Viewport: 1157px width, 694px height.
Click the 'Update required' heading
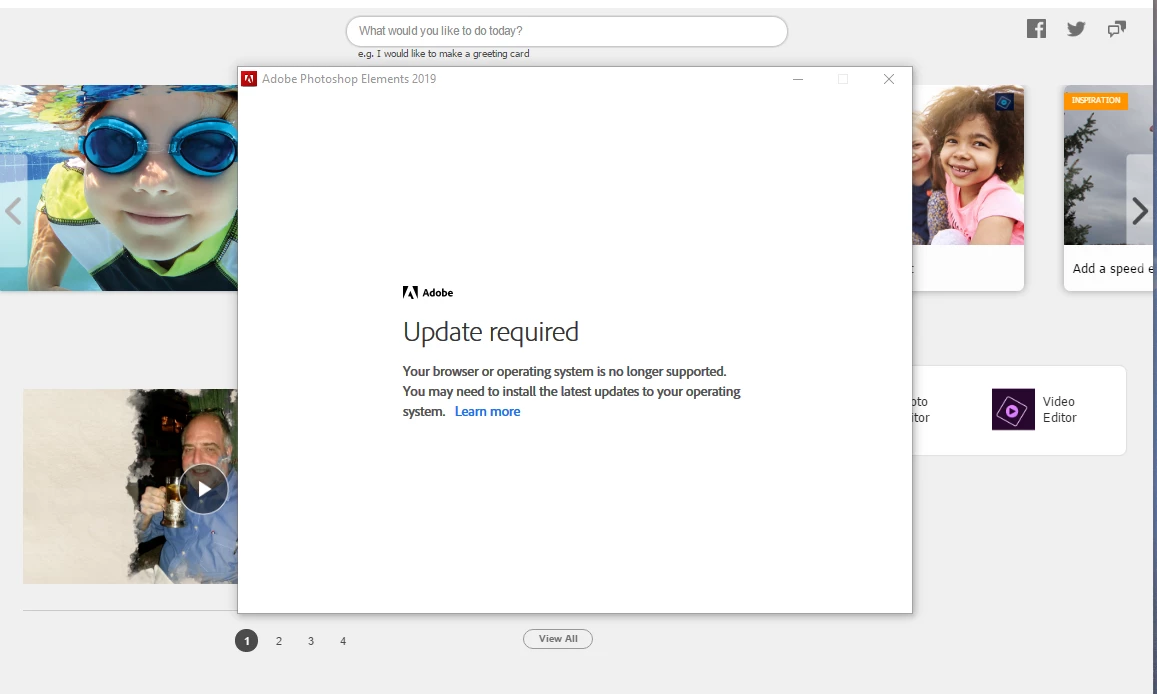491,332
